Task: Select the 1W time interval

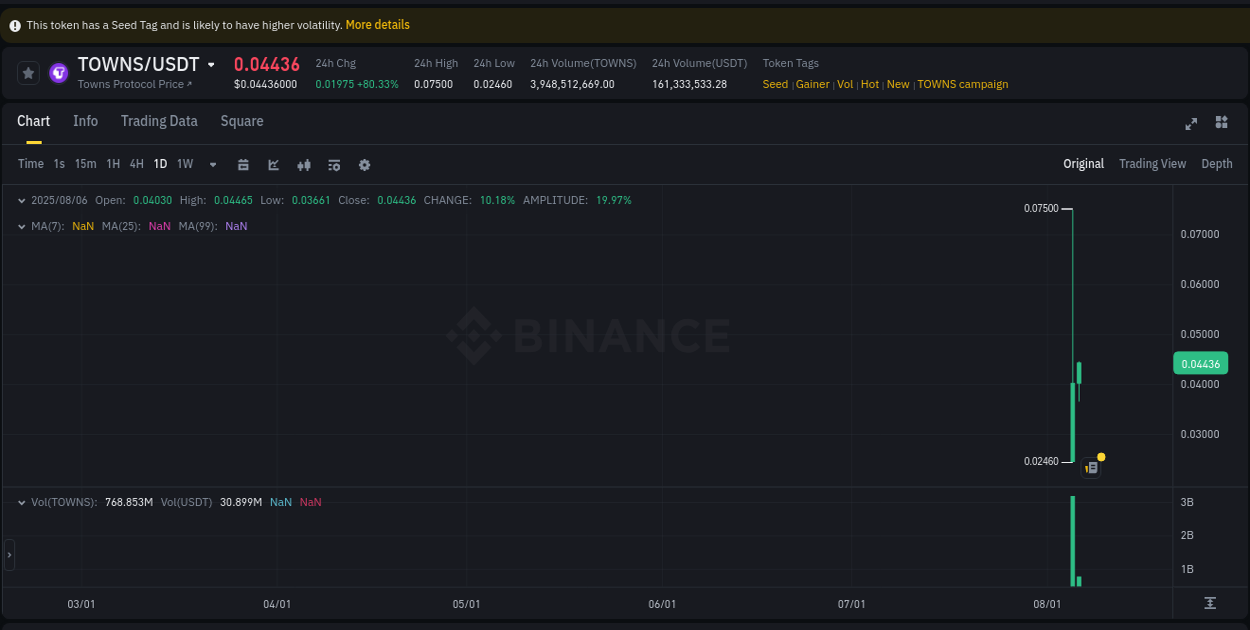Action: tap(184, 164)
